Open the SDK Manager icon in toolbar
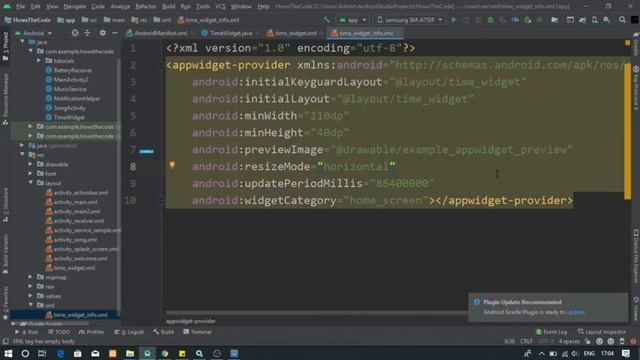The image size is (640, 360). pyautogui.click(x=607, y=20)
